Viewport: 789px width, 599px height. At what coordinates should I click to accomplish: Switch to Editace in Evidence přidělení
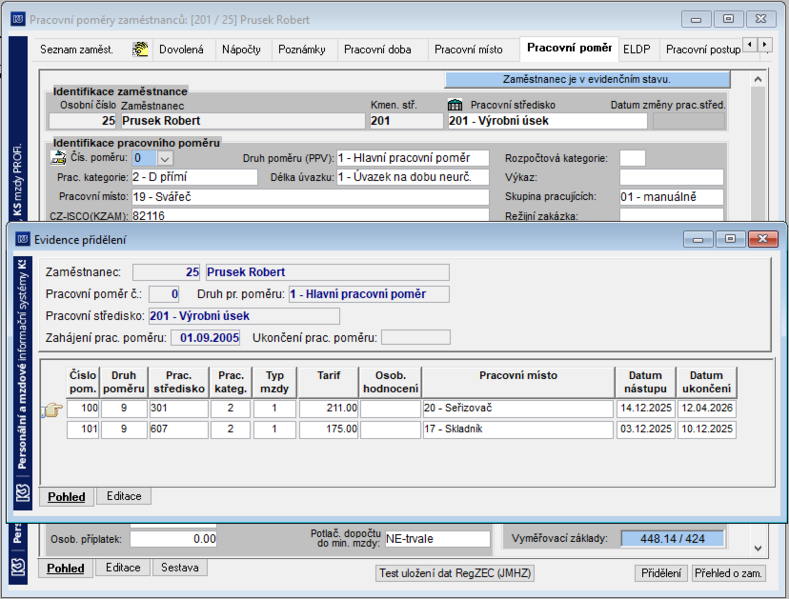(124, 496)
